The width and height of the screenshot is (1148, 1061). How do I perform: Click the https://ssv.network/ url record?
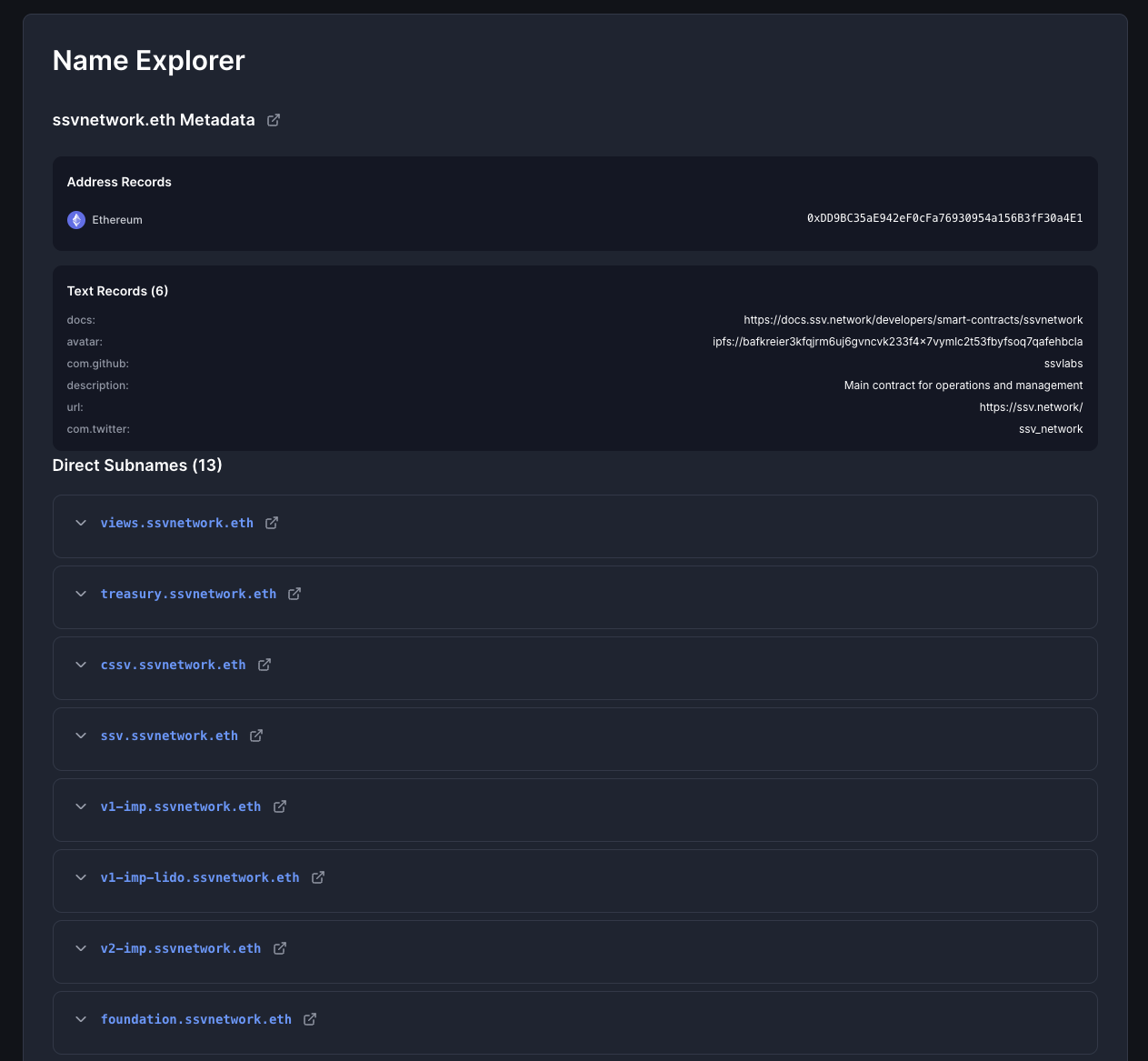pyautogui.click(x=1031, y=406)
